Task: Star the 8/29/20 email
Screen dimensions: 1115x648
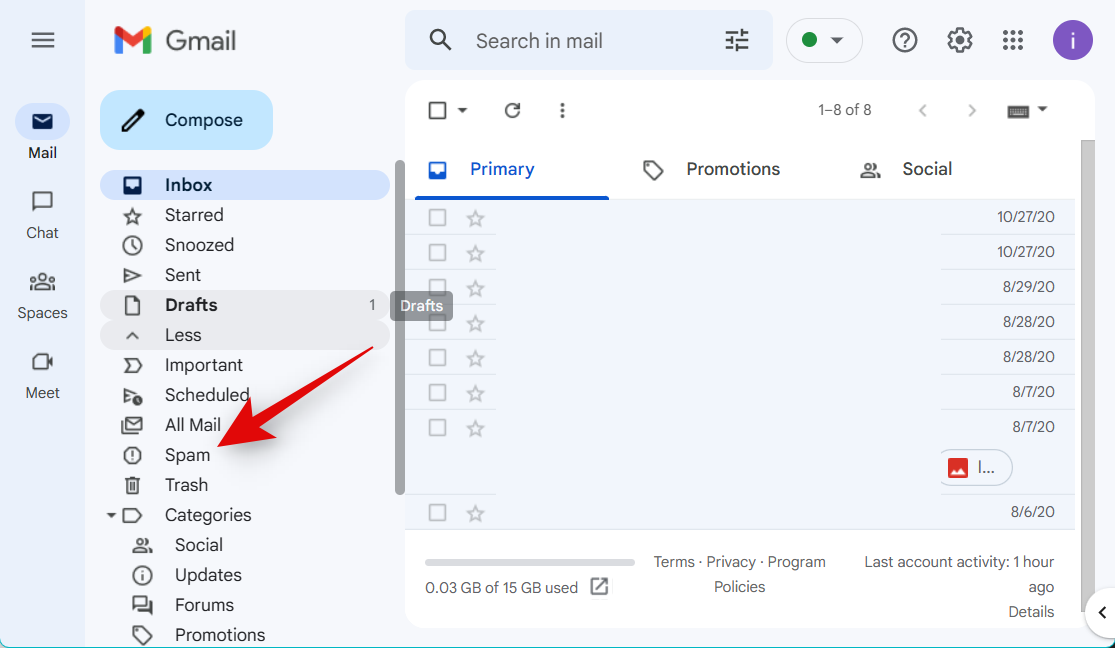Action: tap(476, 288)
